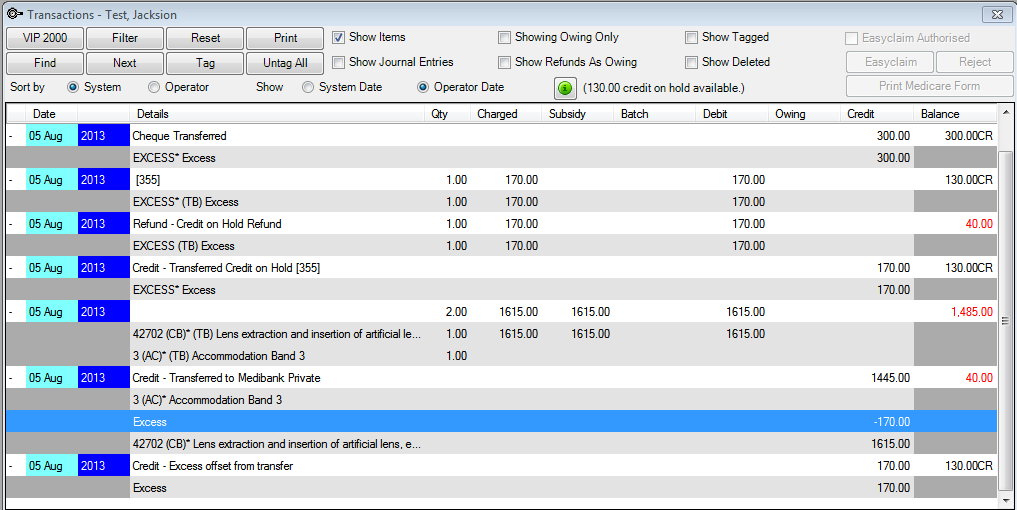Click the 1445.00 credit value
Screen dimensions: 1017x510
[891, 378]
